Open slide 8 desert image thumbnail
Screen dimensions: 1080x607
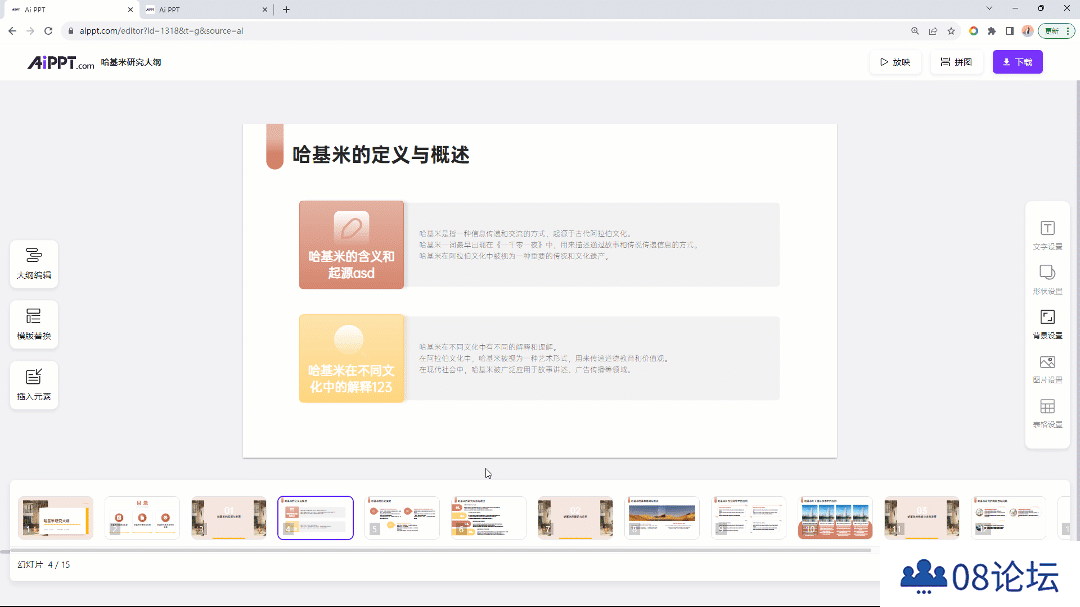[x=662, y=517]
